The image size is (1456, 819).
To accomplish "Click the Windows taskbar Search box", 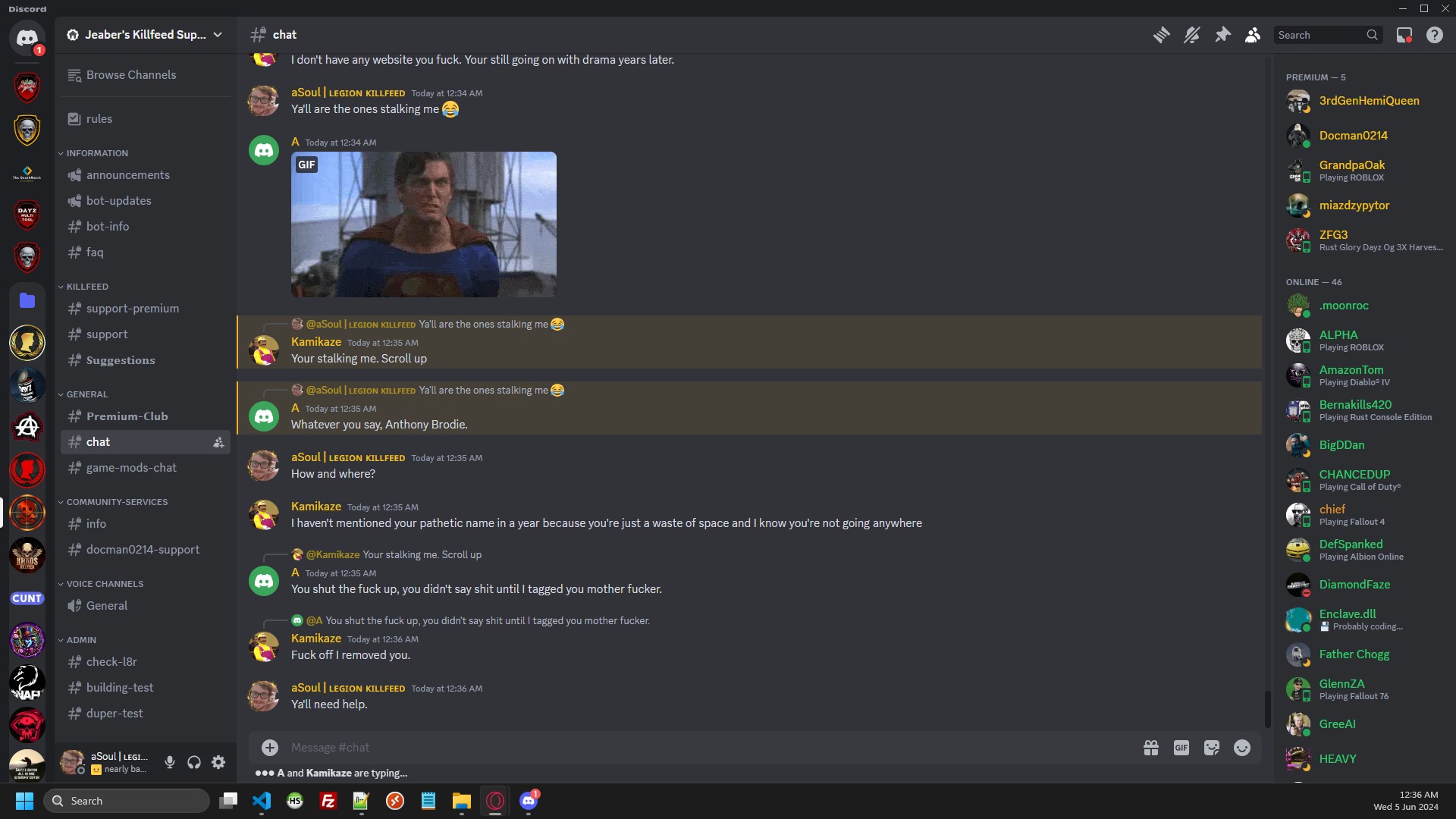I will pyautogui.click(x=127, y=801).
